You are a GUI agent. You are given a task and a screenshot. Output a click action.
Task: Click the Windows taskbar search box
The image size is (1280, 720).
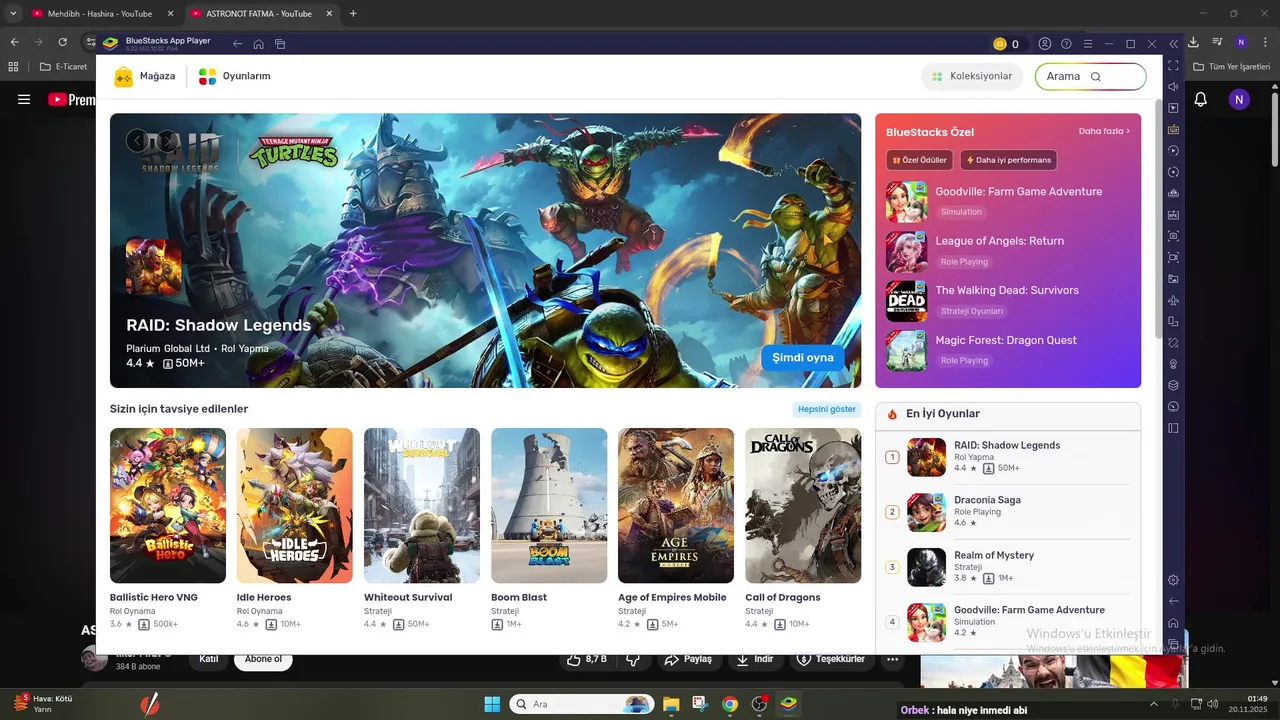pyautogui.click(x=582, y=704)
